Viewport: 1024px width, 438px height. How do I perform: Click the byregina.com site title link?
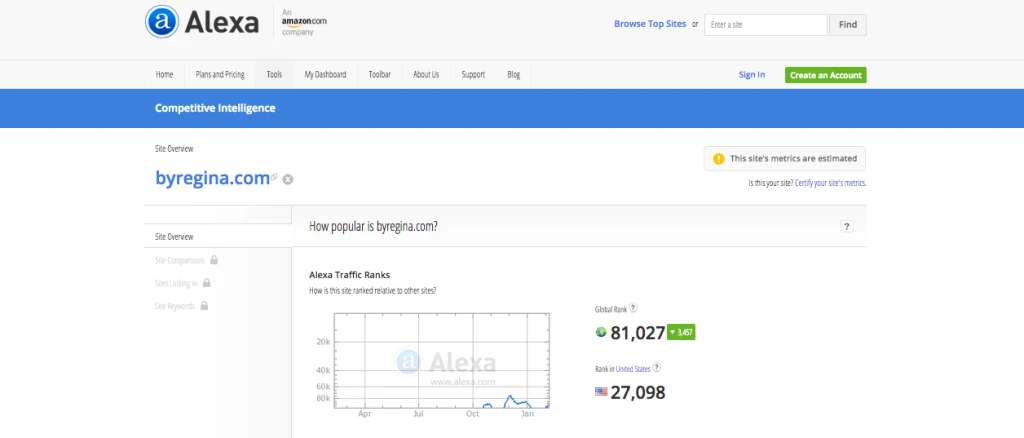point(212,178)
